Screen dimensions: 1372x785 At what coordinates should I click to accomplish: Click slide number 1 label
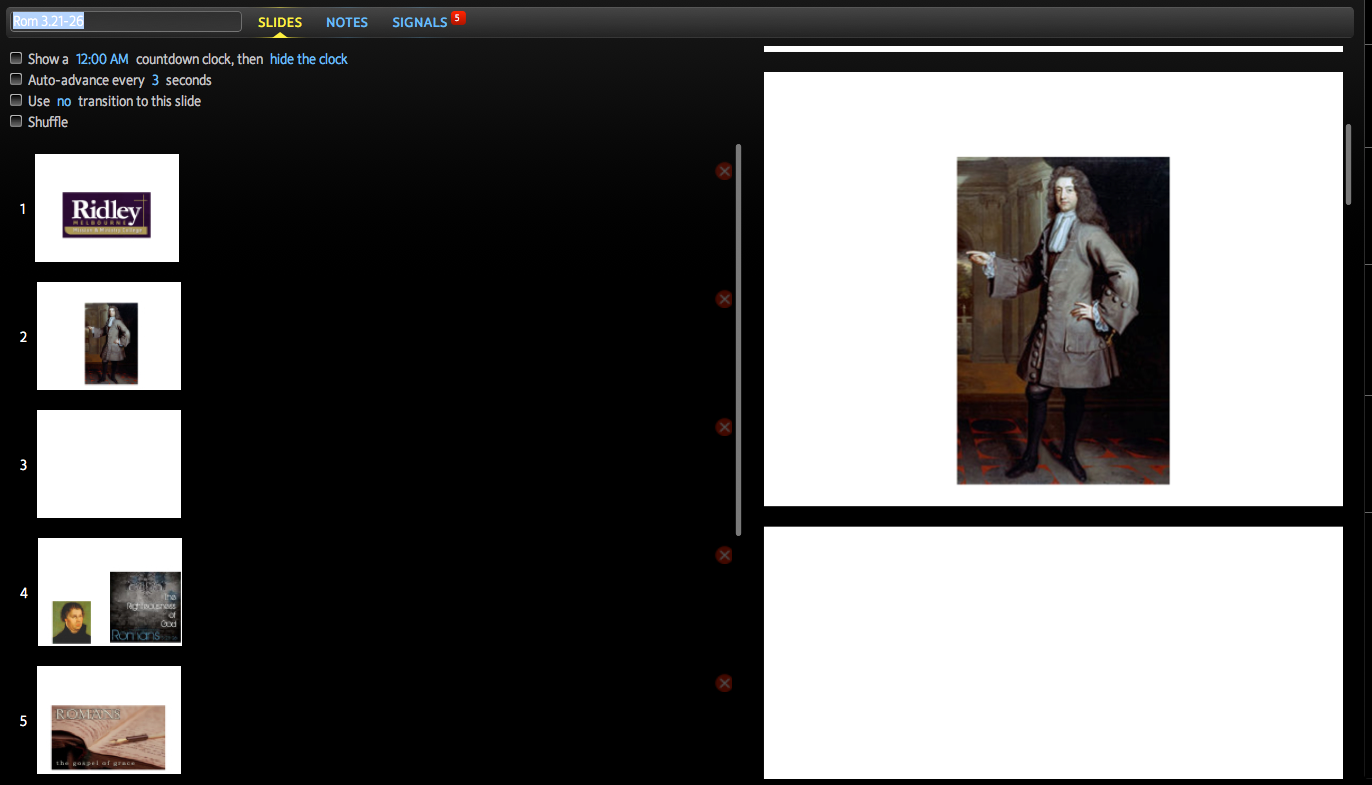23,209
